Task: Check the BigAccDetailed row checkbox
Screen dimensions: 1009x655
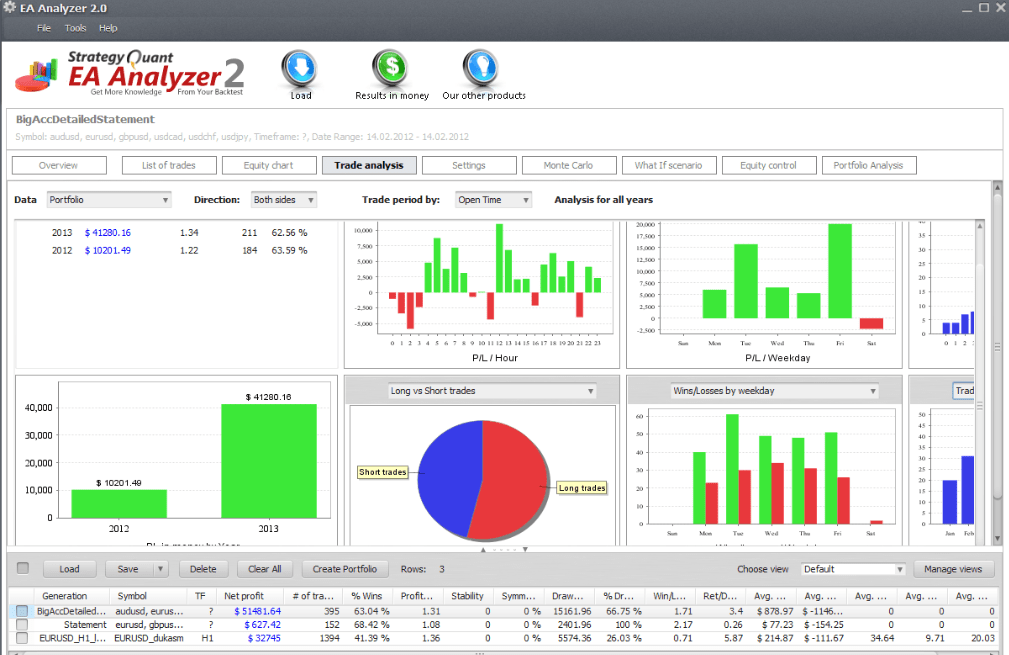Action: pos(22,611)
